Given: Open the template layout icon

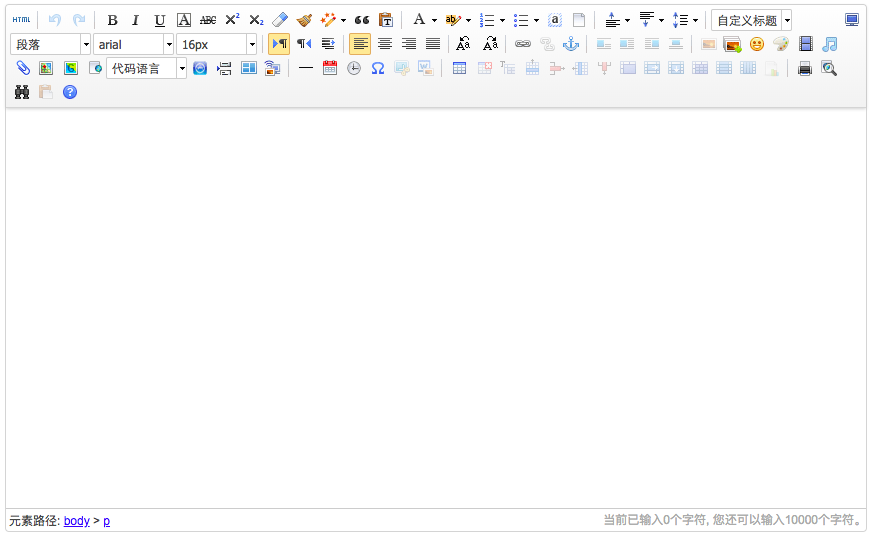Looking at the screenshot, I should click(248, 68).
